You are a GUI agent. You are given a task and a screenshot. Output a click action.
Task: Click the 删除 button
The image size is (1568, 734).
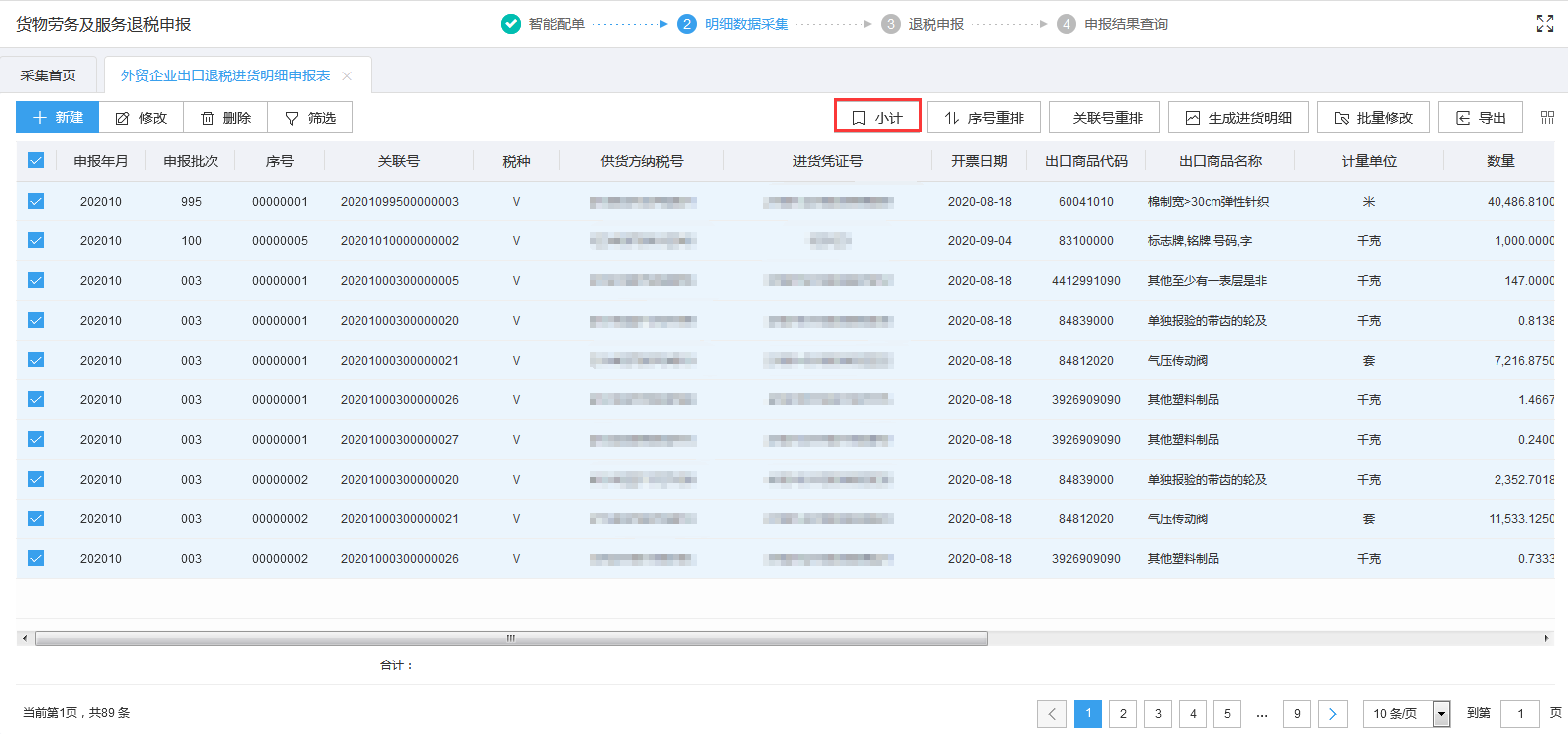click(225, 117)
